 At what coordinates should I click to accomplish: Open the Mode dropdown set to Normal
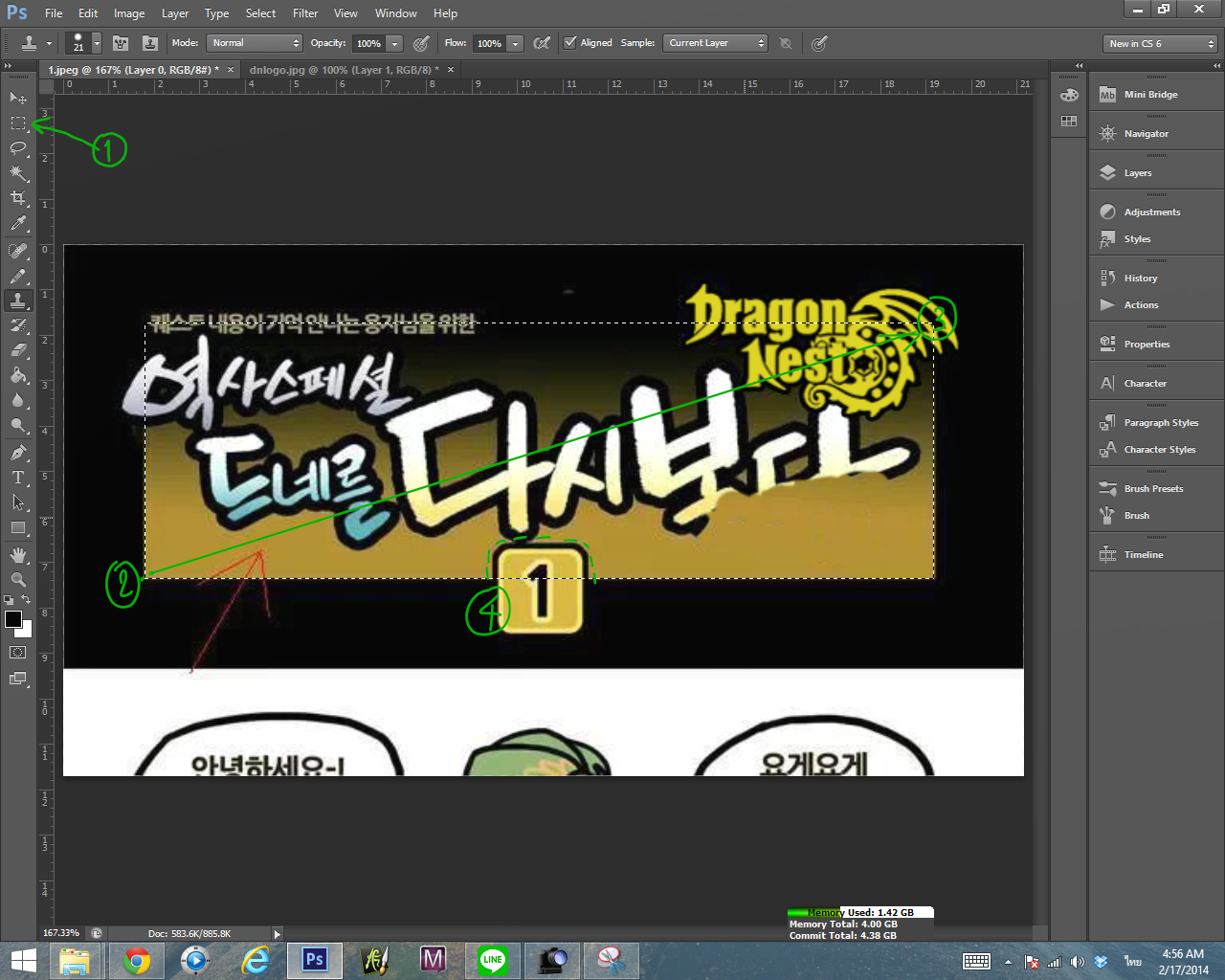(255, 43)
